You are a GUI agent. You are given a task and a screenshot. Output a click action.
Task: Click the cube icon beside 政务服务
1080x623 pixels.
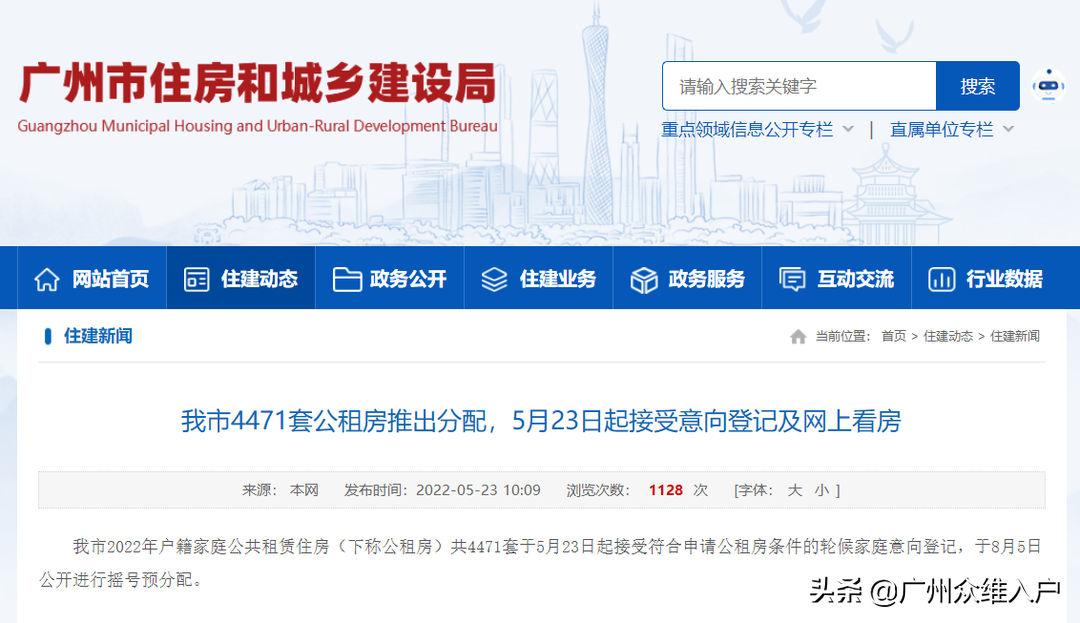[x=644, y=280]
